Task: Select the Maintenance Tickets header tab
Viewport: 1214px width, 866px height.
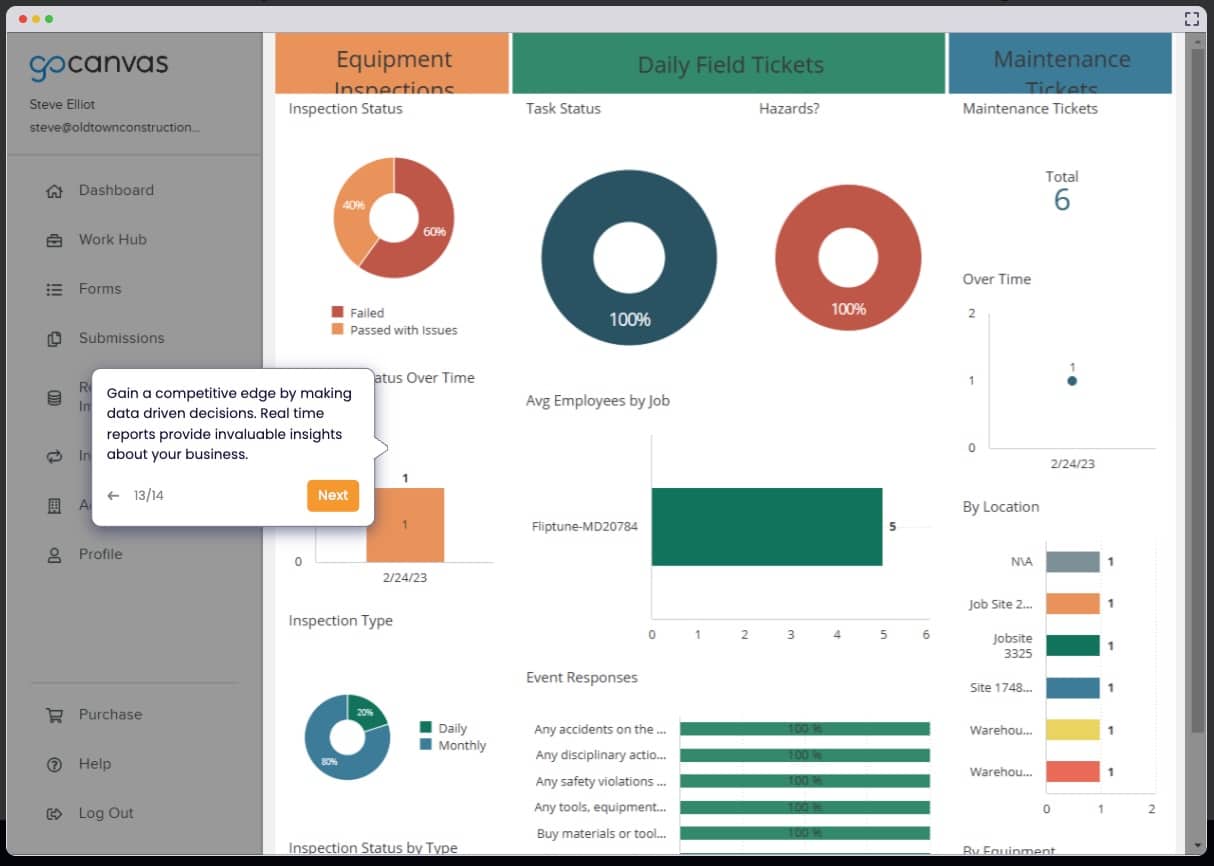Action: pos(1060,64)
